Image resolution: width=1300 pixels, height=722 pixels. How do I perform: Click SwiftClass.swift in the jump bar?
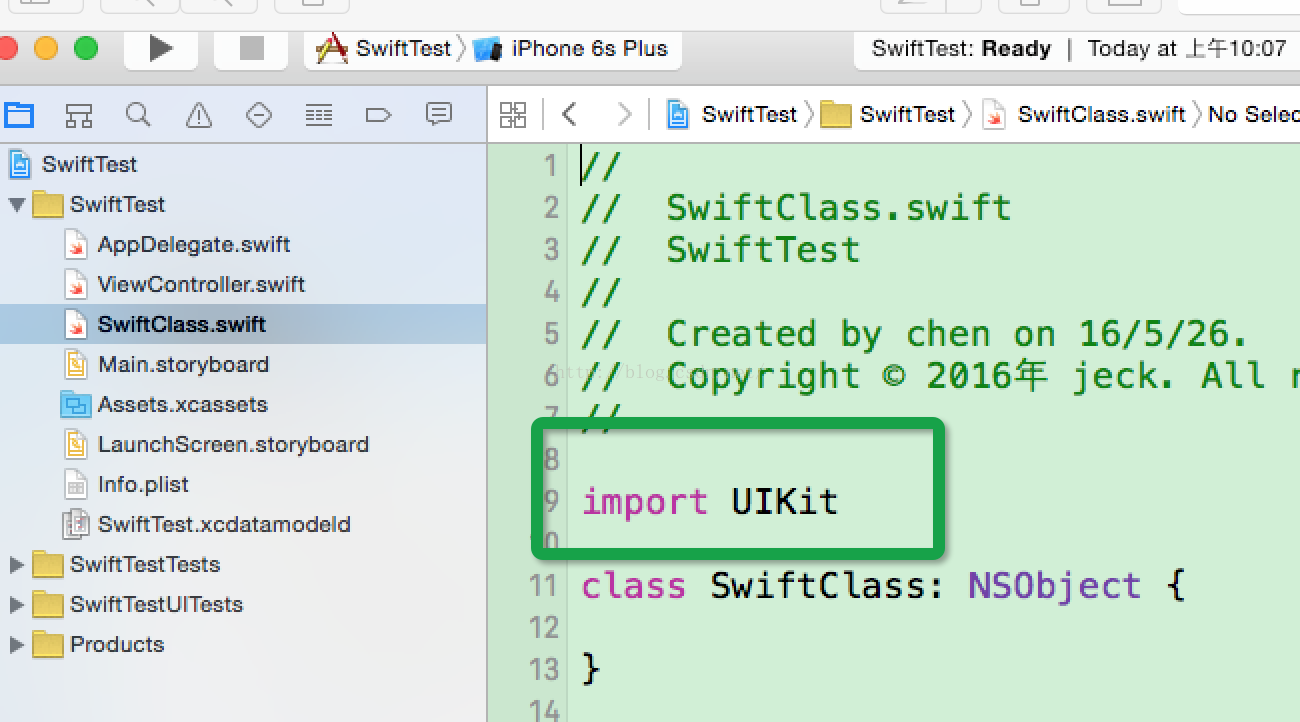point(1085,114)
